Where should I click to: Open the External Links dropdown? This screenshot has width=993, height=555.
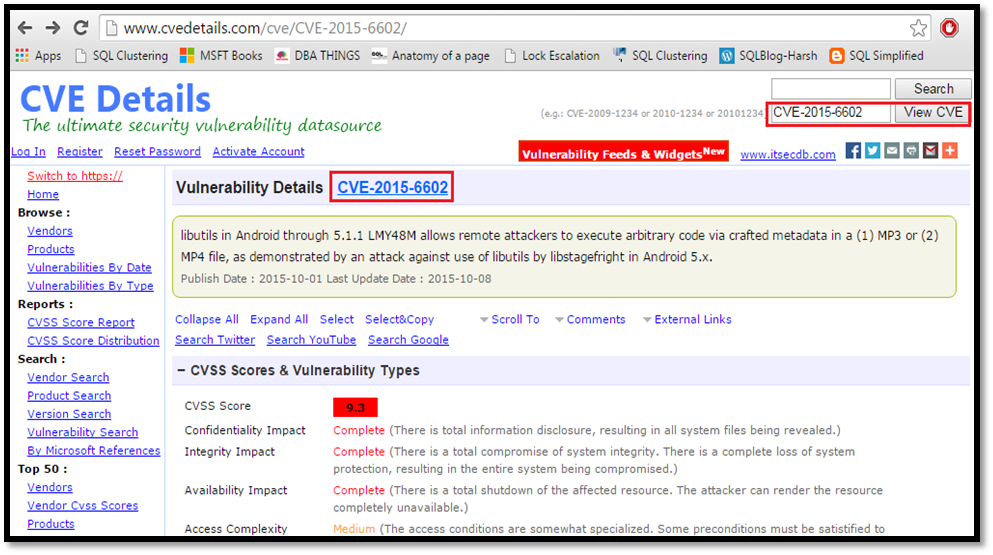point(687,319)
